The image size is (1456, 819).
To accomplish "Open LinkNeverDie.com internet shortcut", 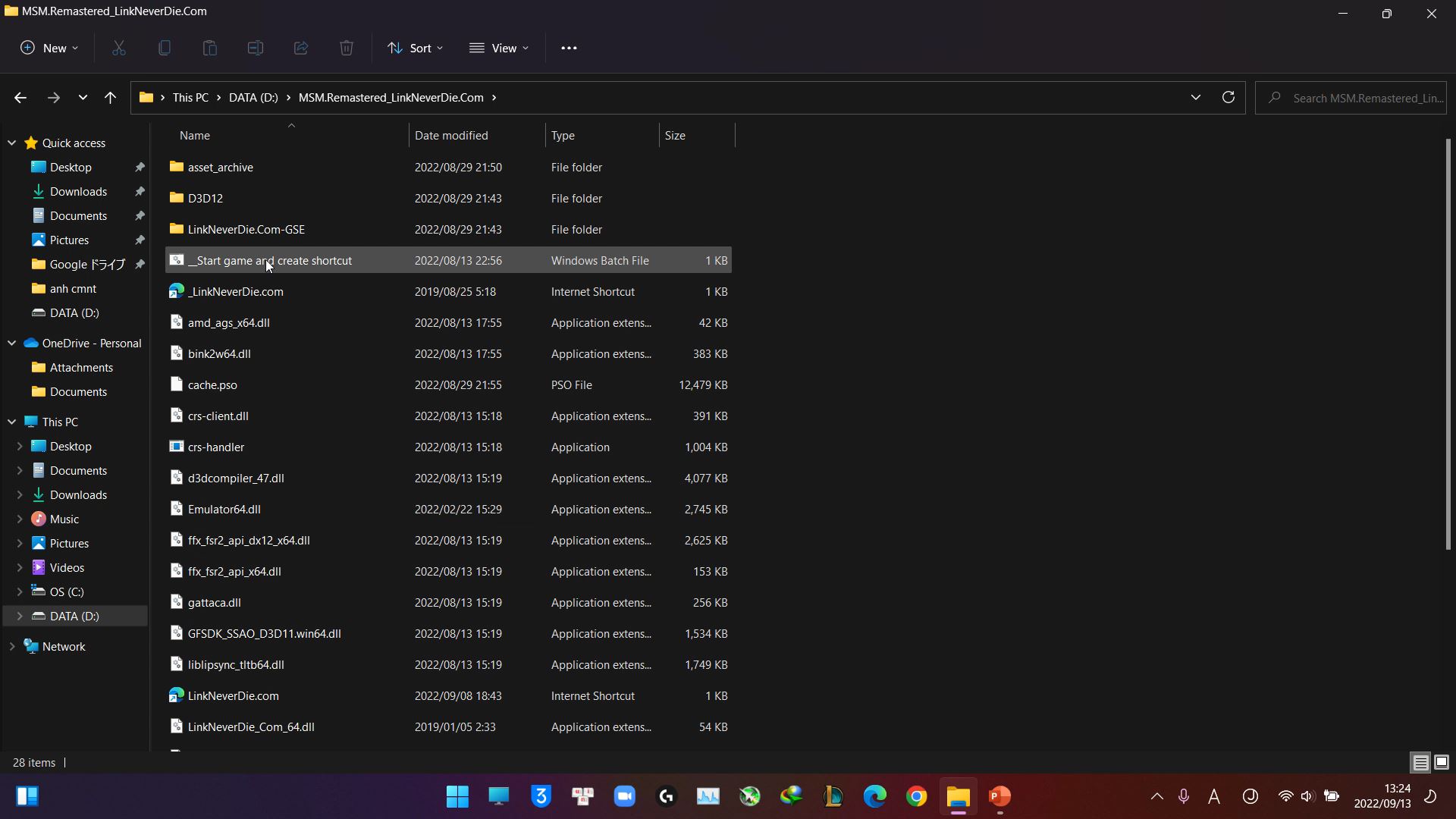I will pyautogui.click(x=232, y=695).
